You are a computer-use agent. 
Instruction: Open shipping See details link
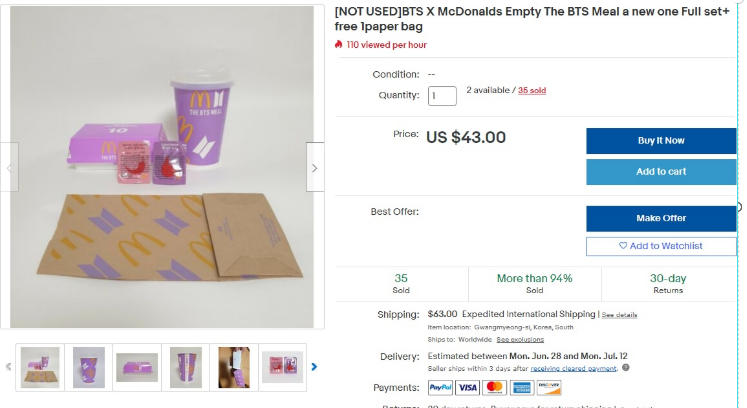coord(619,315)
